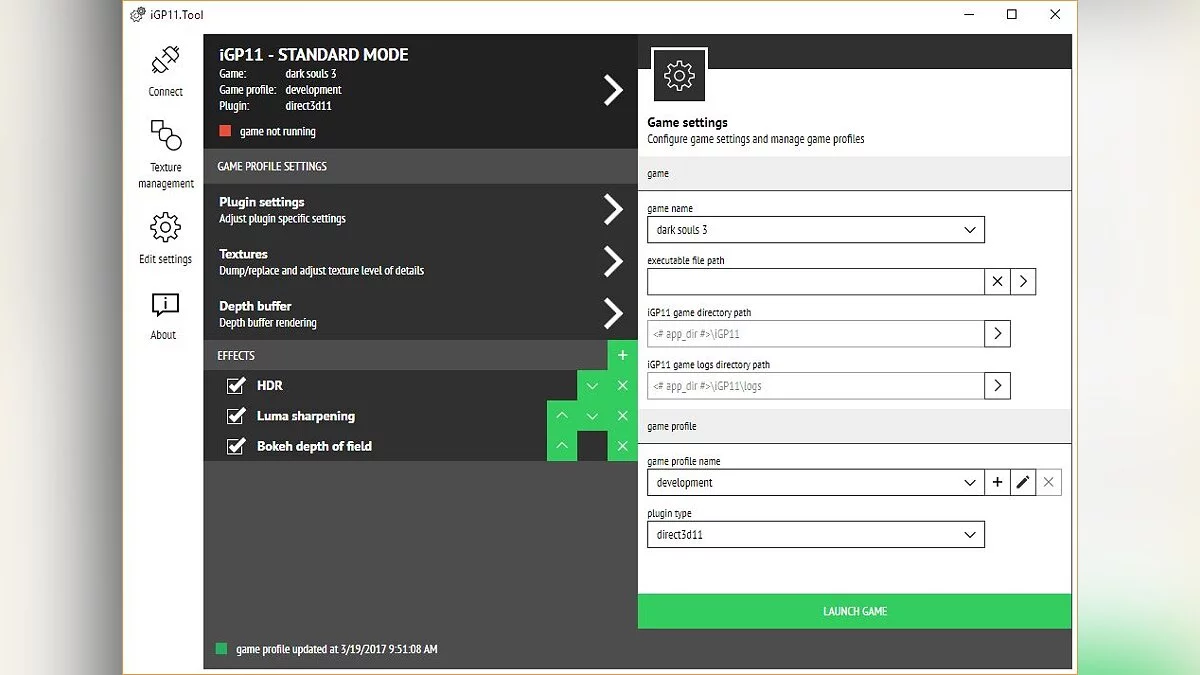Clear the executable file path
This screenshot has width=1200, height=675.
997,282
